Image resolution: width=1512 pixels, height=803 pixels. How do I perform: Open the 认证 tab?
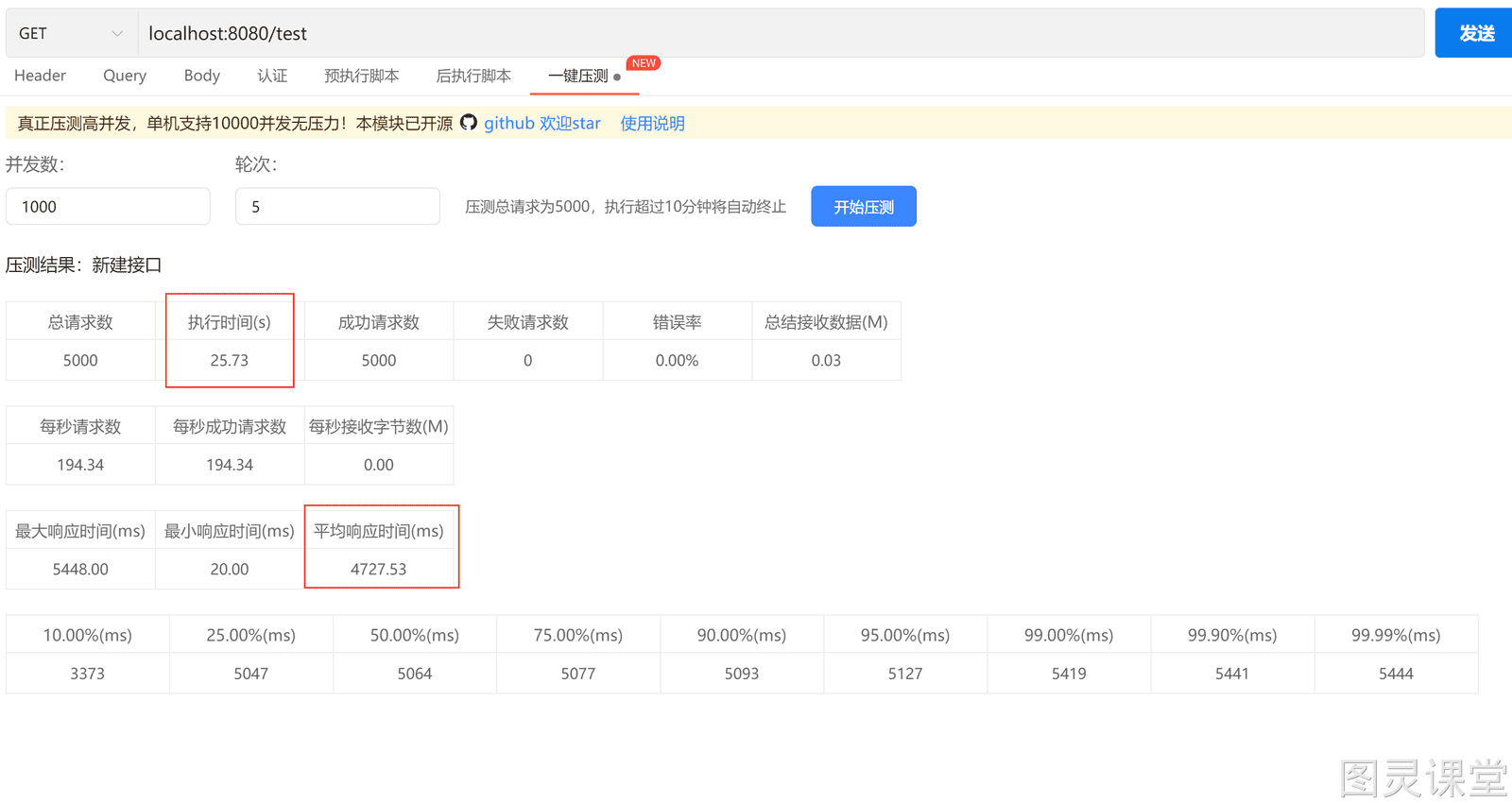point(272,76)
